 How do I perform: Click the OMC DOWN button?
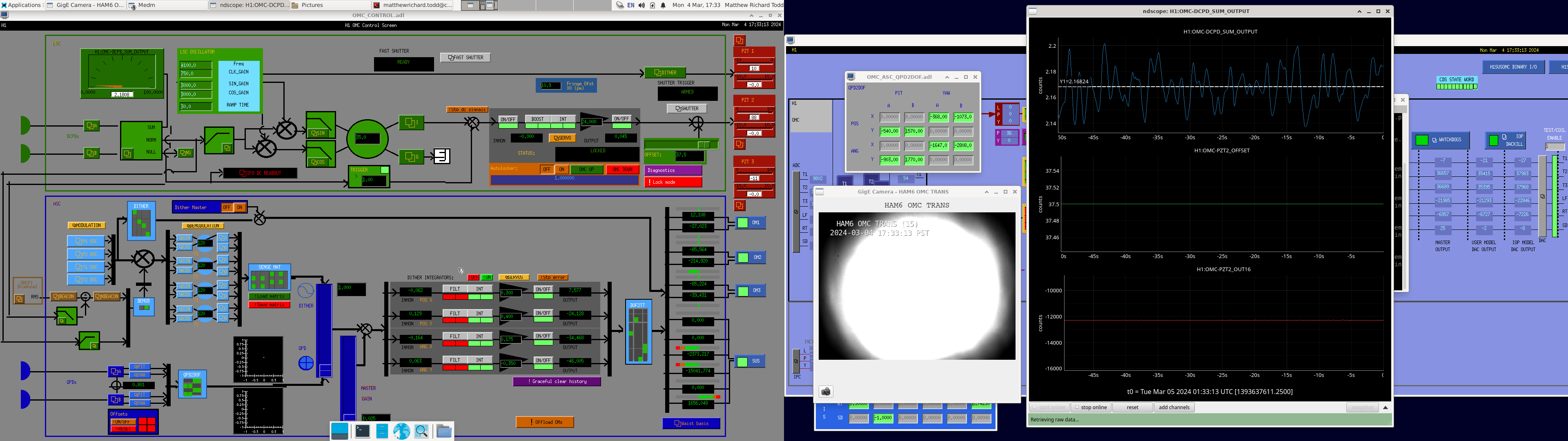[622, 169]
